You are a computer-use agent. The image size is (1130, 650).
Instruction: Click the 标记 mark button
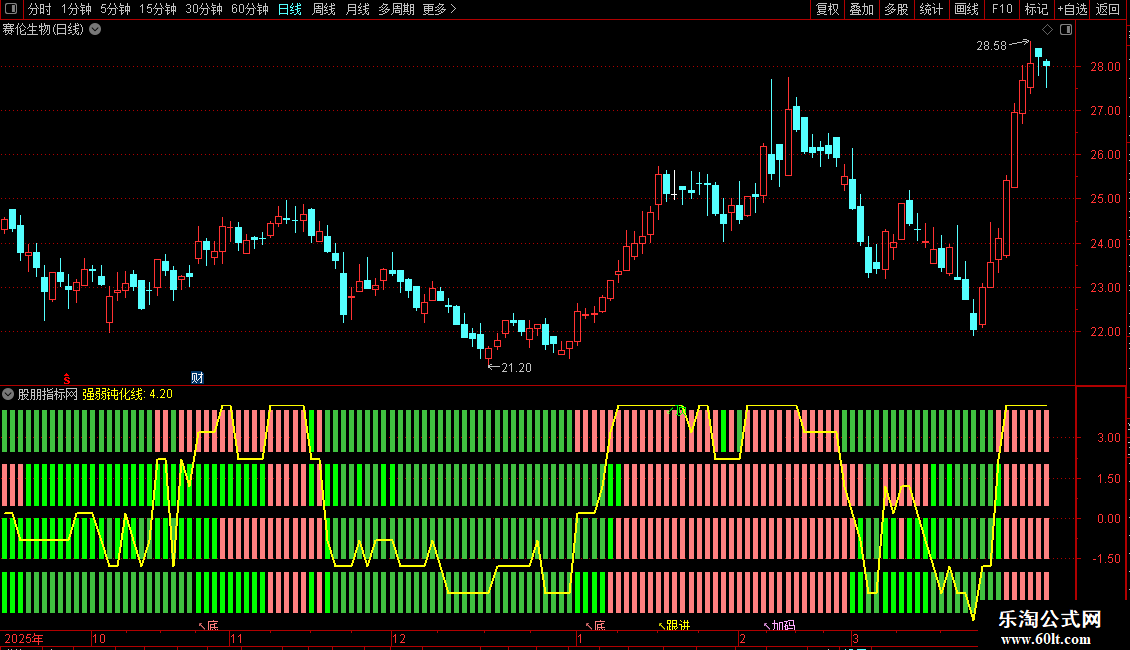(1036, 9)
